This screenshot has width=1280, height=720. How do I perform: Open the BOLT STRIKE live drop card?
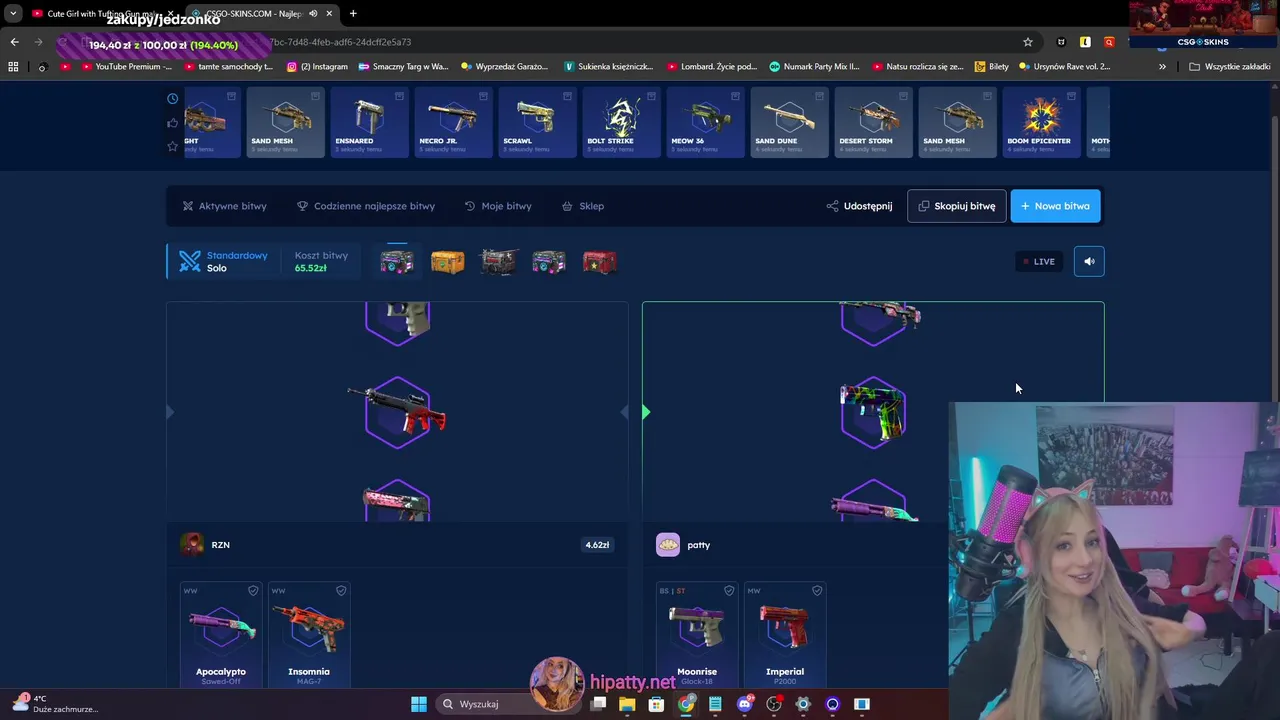tap(621, 122)
